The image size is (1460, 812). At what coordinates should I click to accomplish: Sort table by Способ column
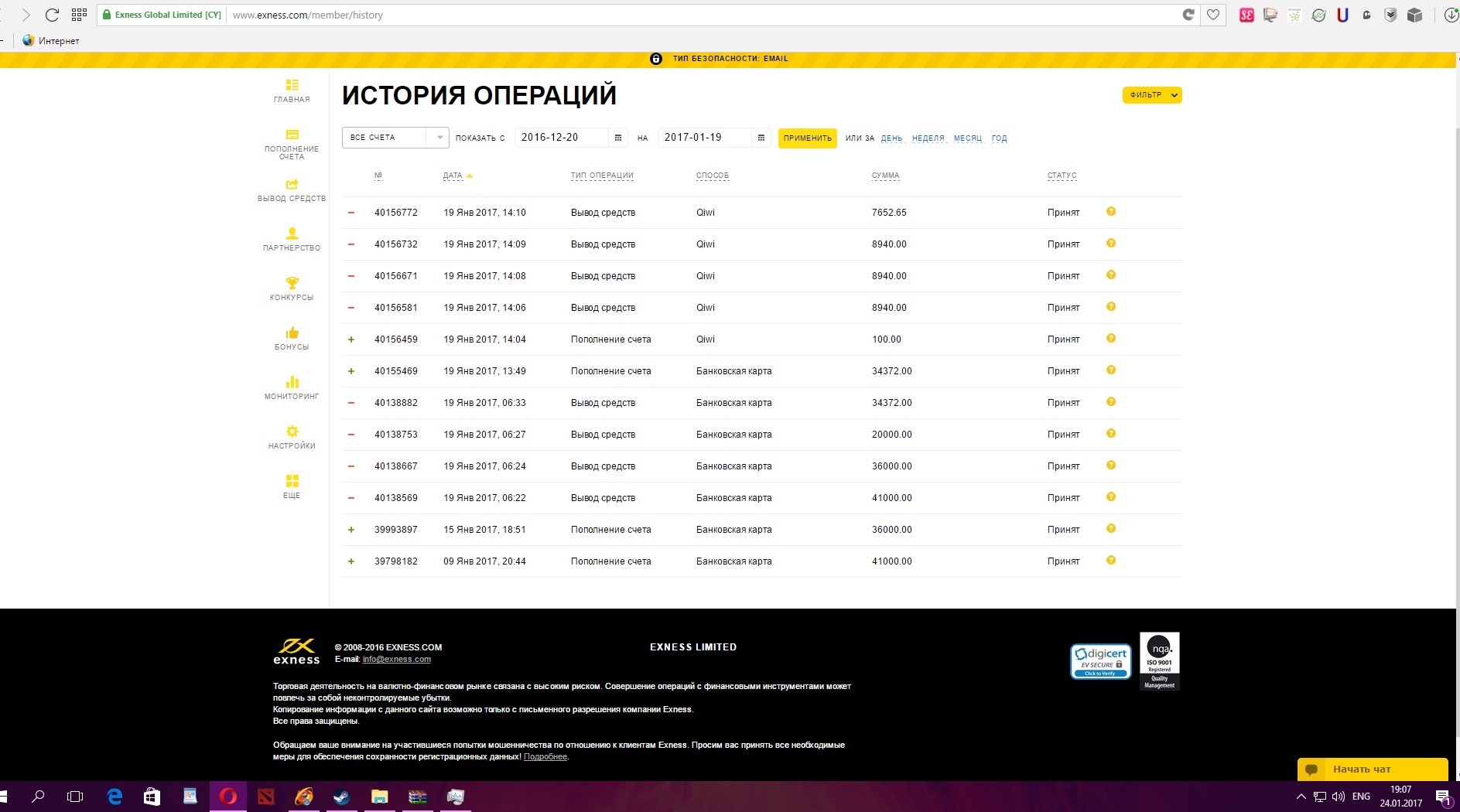tap(713, 176)
